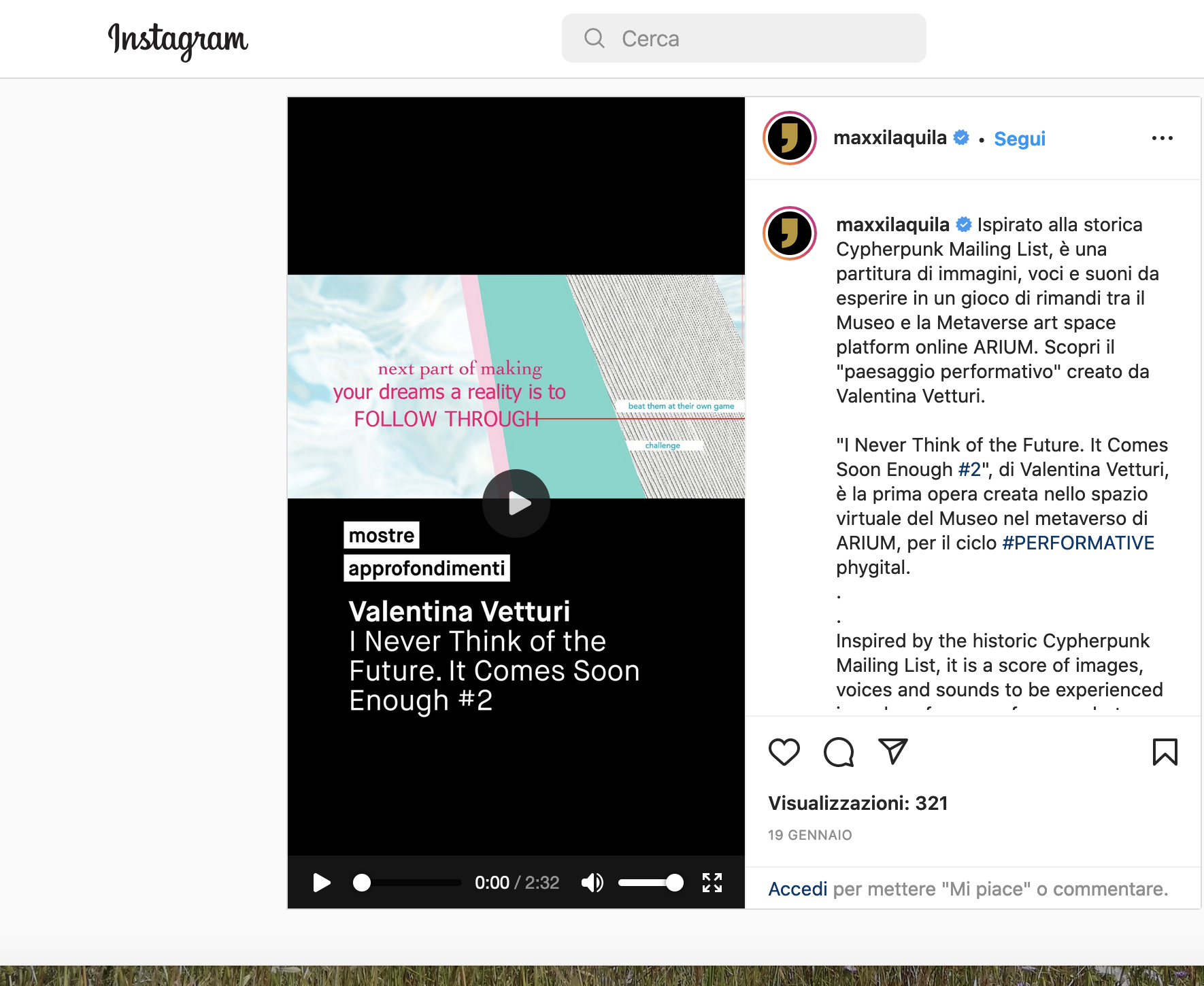Open the three-dot more options menu
The height and width of the screenshot is (986, 1204).
1162,138
